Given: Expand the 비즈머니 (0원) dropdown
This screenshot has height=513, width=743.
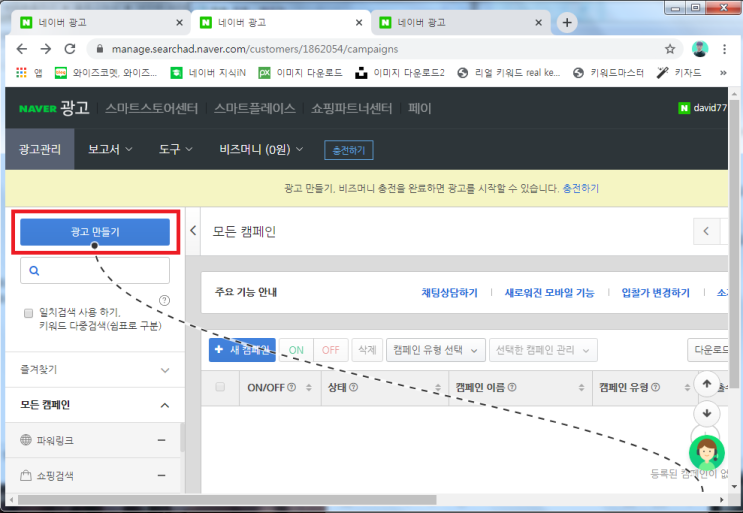Looking at the screenshot, I should 261,149.
